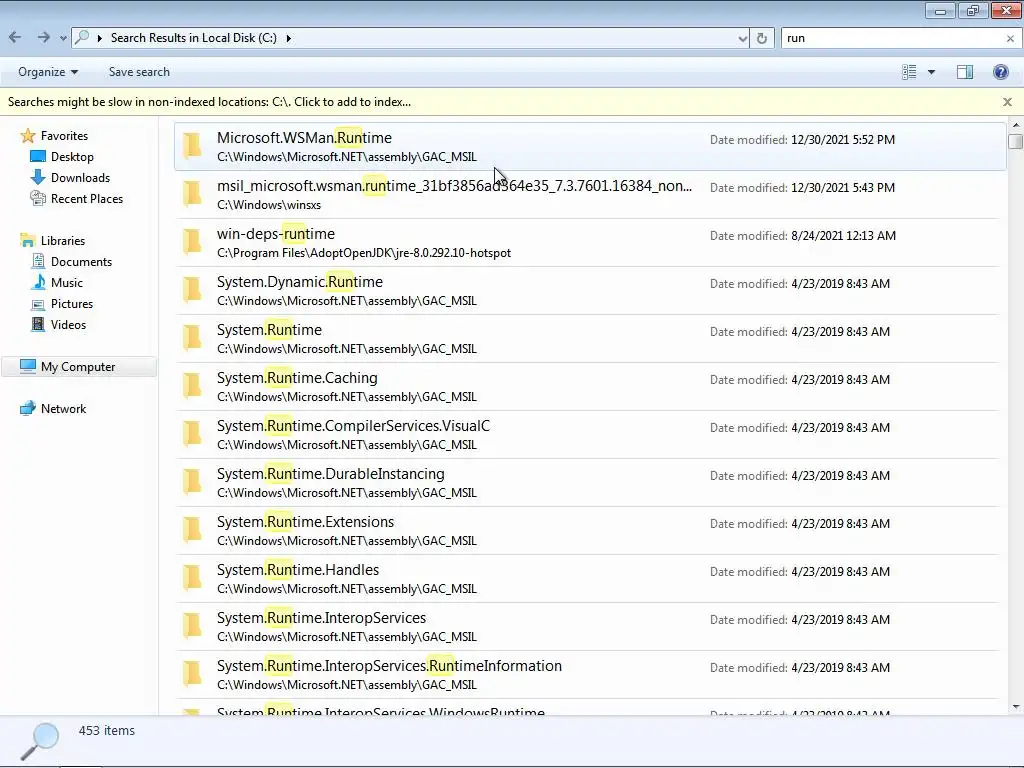
Task: Select the System.Dynamic.Runtime folder
Action: coord(590,291)
